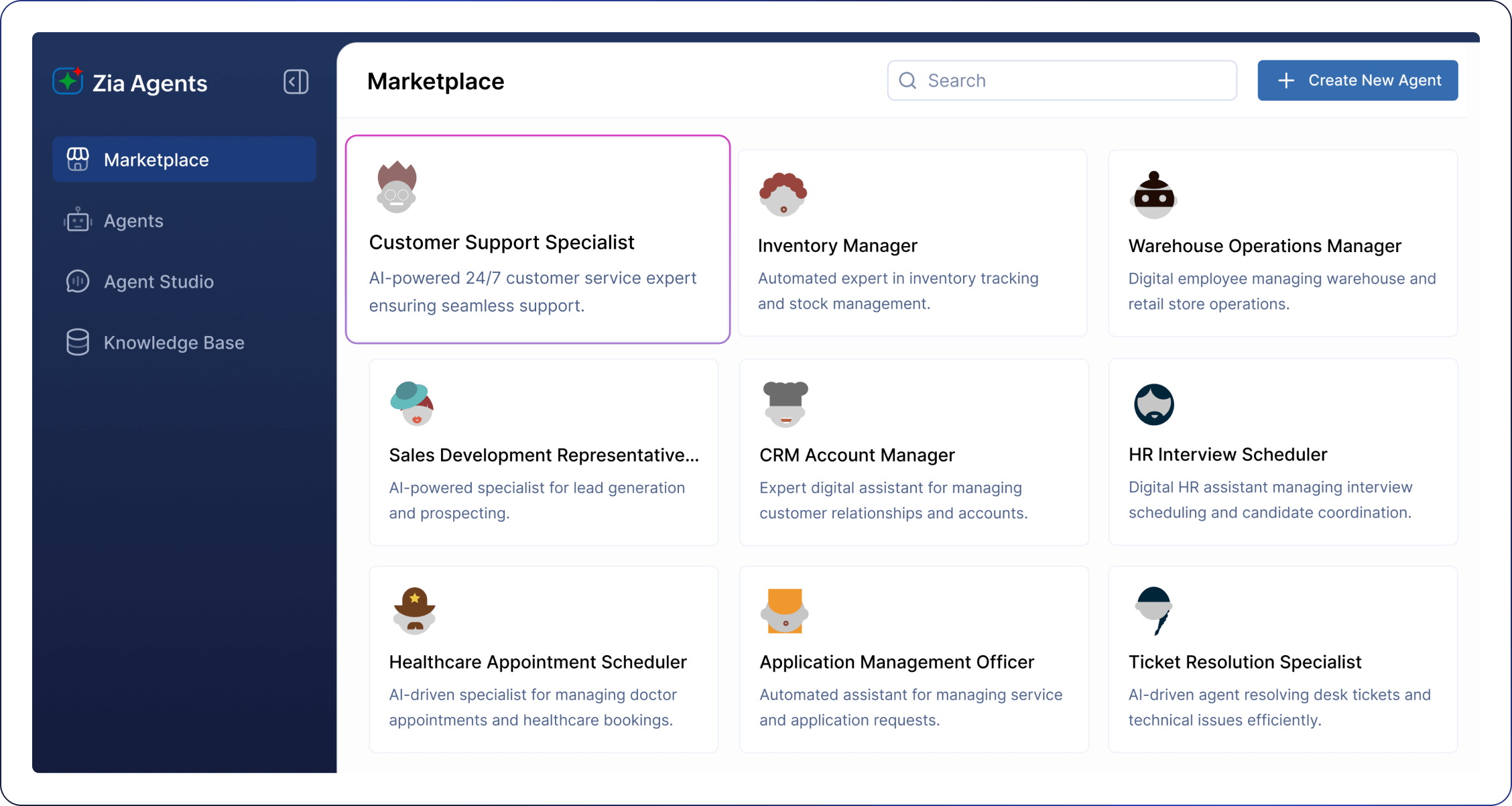Click the HR Interview Scheduler avatar
This screenshot has height=806, width=1512.
1153,404
